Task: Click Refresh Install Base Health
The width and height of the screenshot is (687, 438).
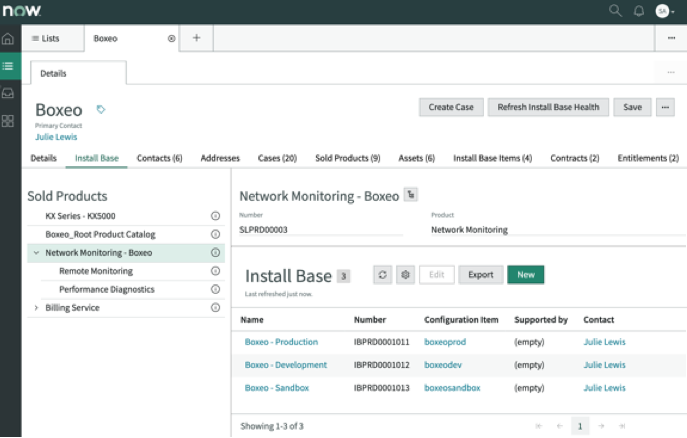Action: [x=548, y=107]
